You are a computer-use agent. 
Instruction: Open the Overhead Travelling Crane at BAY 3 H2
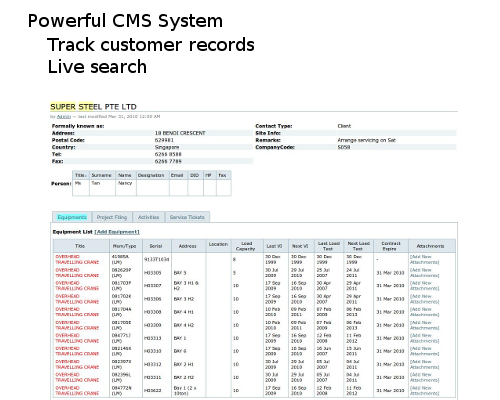tap(77, 299)
